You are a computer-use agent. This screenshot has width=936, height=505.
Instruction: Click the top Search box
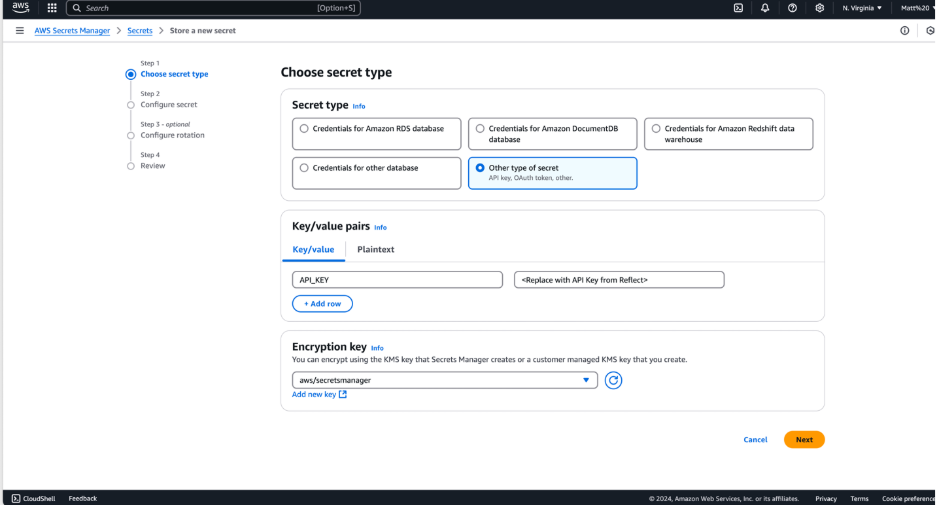click(x=214, y=8)
